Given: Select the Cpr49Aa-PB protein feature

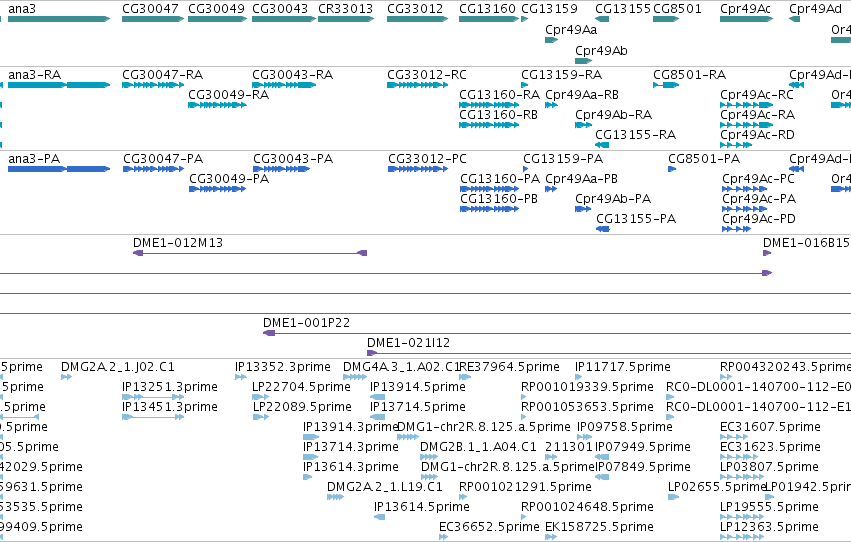Looking at the screenshot, I should (x=551, y=189).
